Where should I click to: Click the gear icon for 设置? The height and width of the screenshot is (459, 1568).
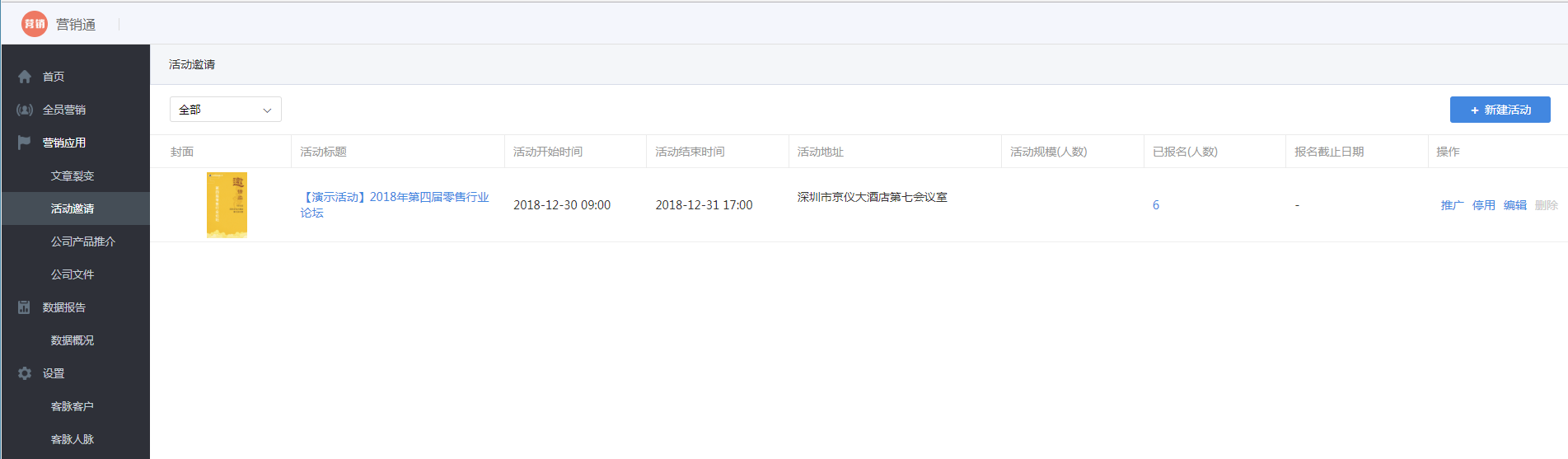[x=25, y=373]
